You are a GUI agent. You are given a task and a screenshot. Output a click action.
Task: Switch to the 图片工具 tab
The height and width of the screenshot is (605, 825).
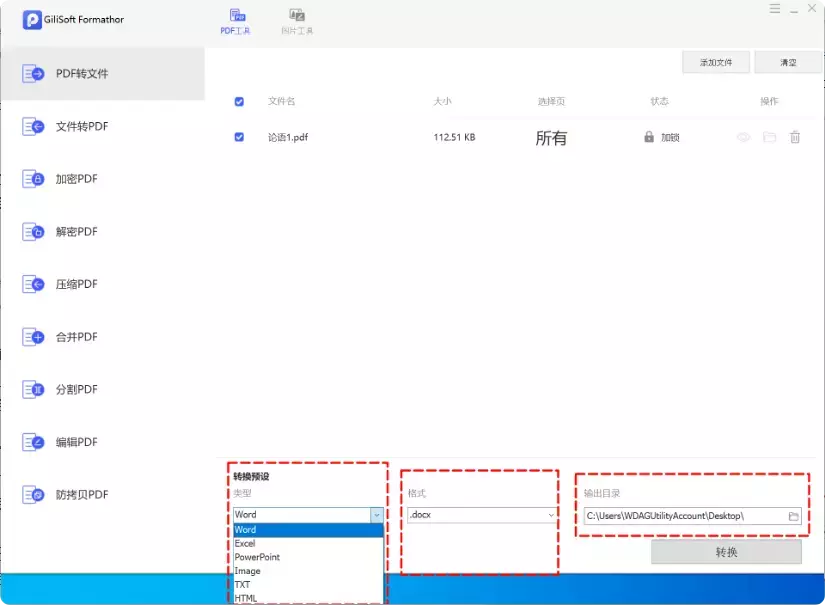(x=295, y=19)
